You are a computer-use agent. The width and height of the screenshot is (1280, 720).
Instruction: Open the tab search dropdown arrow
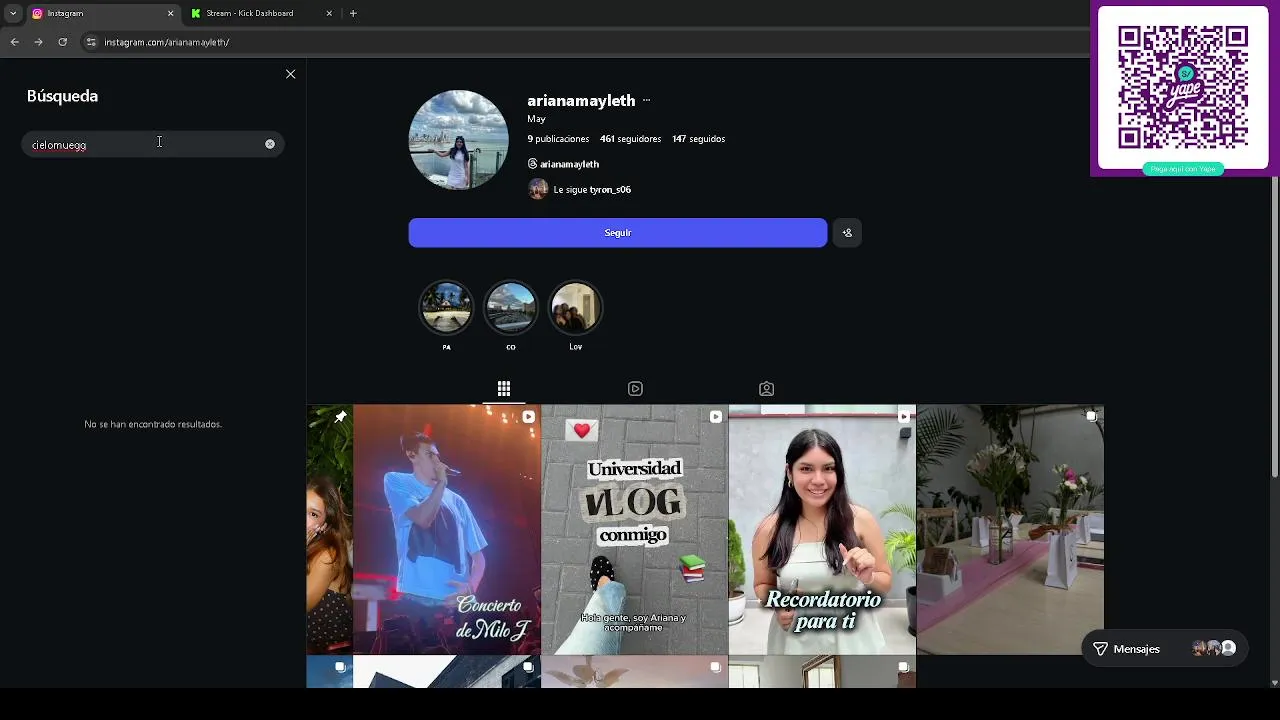13,13
